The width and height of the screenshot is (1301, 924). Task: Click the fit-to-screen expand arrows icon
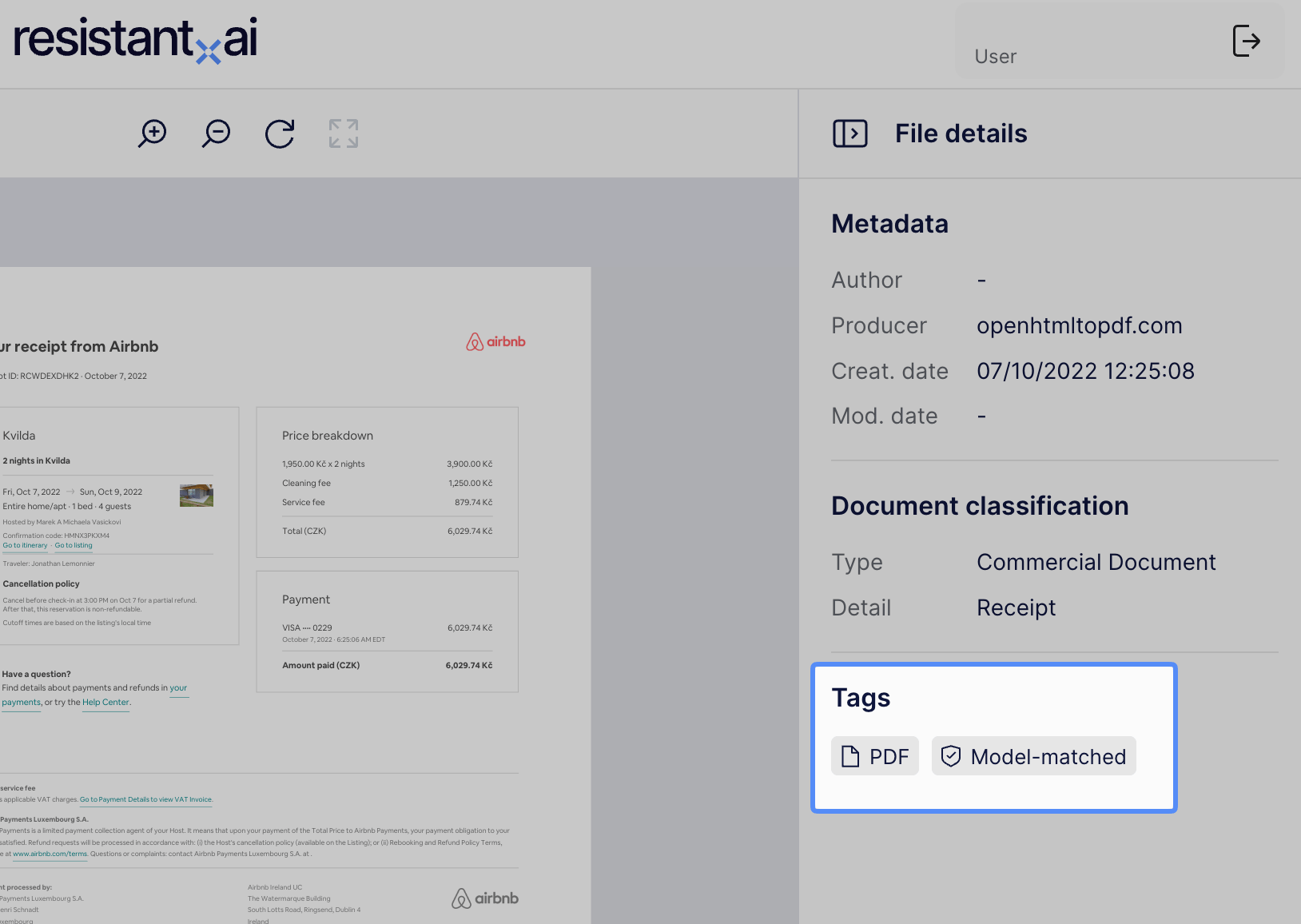[344, 133]
